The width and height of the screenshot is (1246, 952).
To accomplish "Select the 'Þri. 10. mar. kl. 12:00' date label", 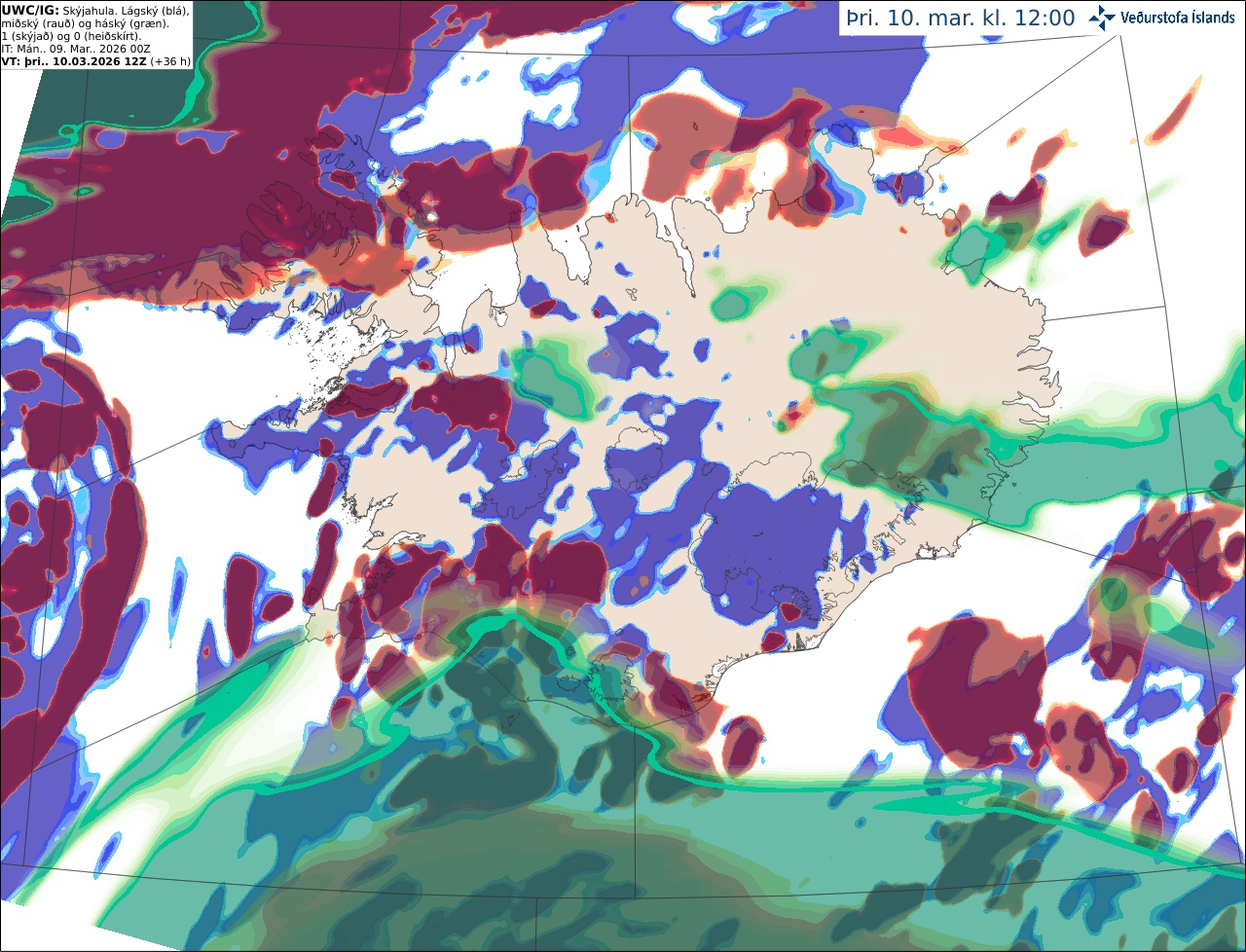I will (961, 18).
